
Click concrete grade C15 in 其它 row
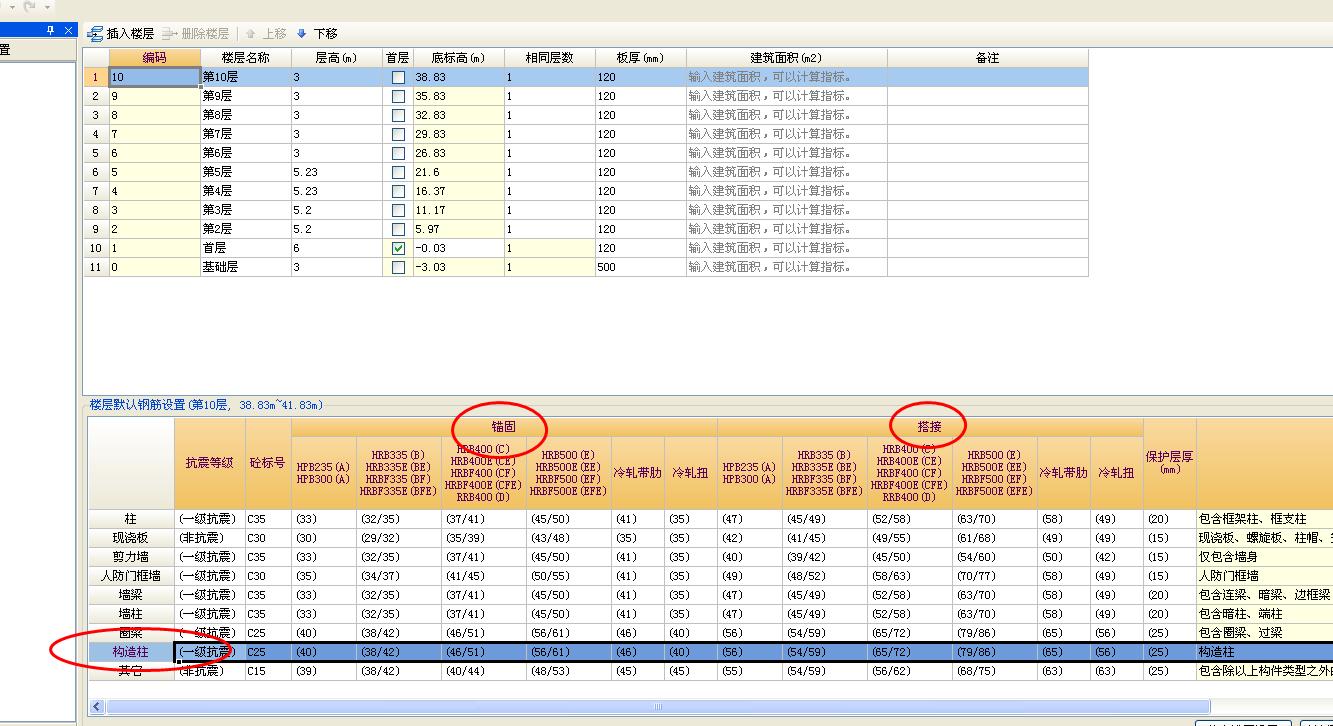(268, 671)
